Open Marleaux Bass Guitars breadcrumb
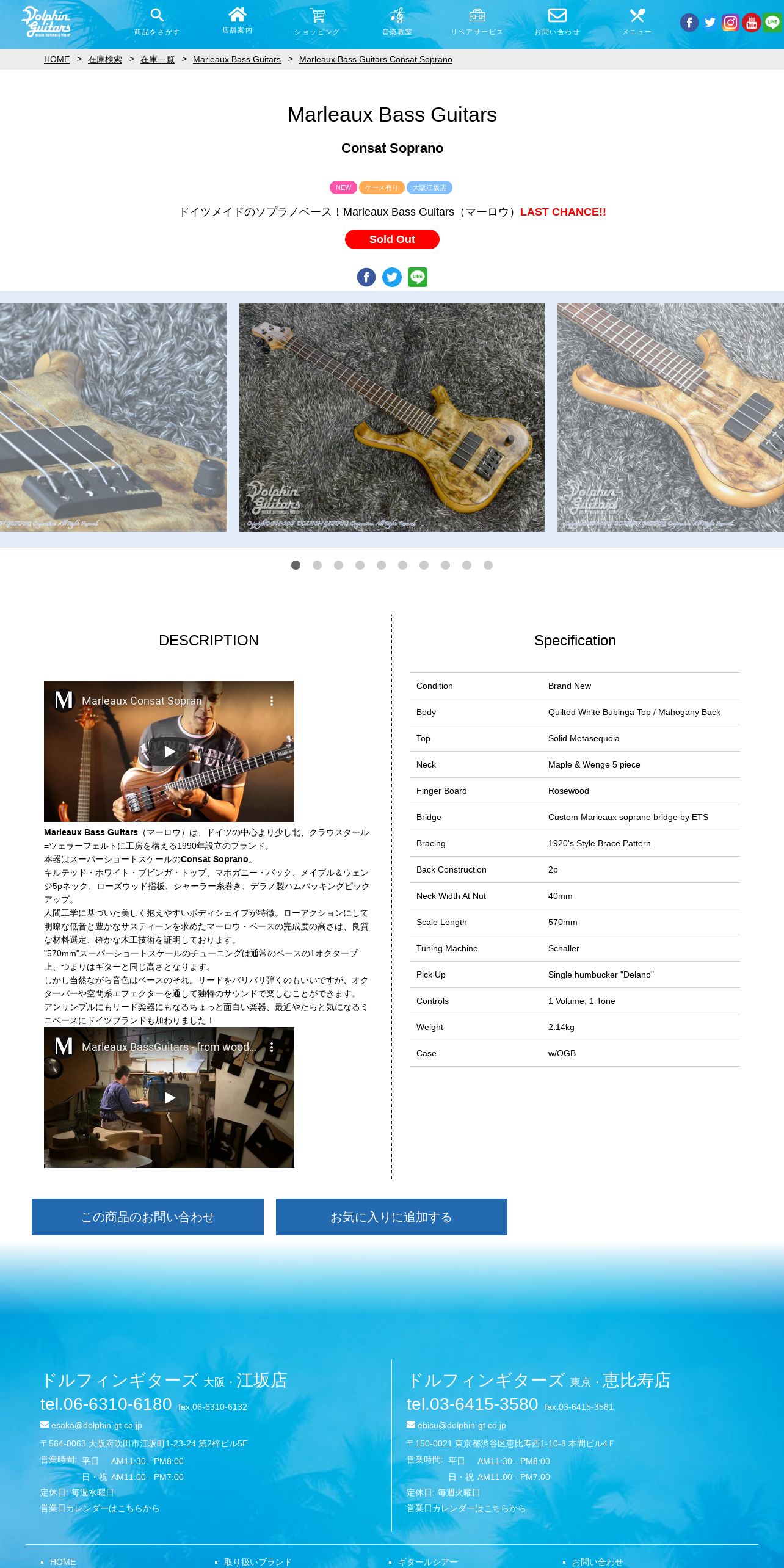This screenshot has height=1568, width=784. (237, 59)
